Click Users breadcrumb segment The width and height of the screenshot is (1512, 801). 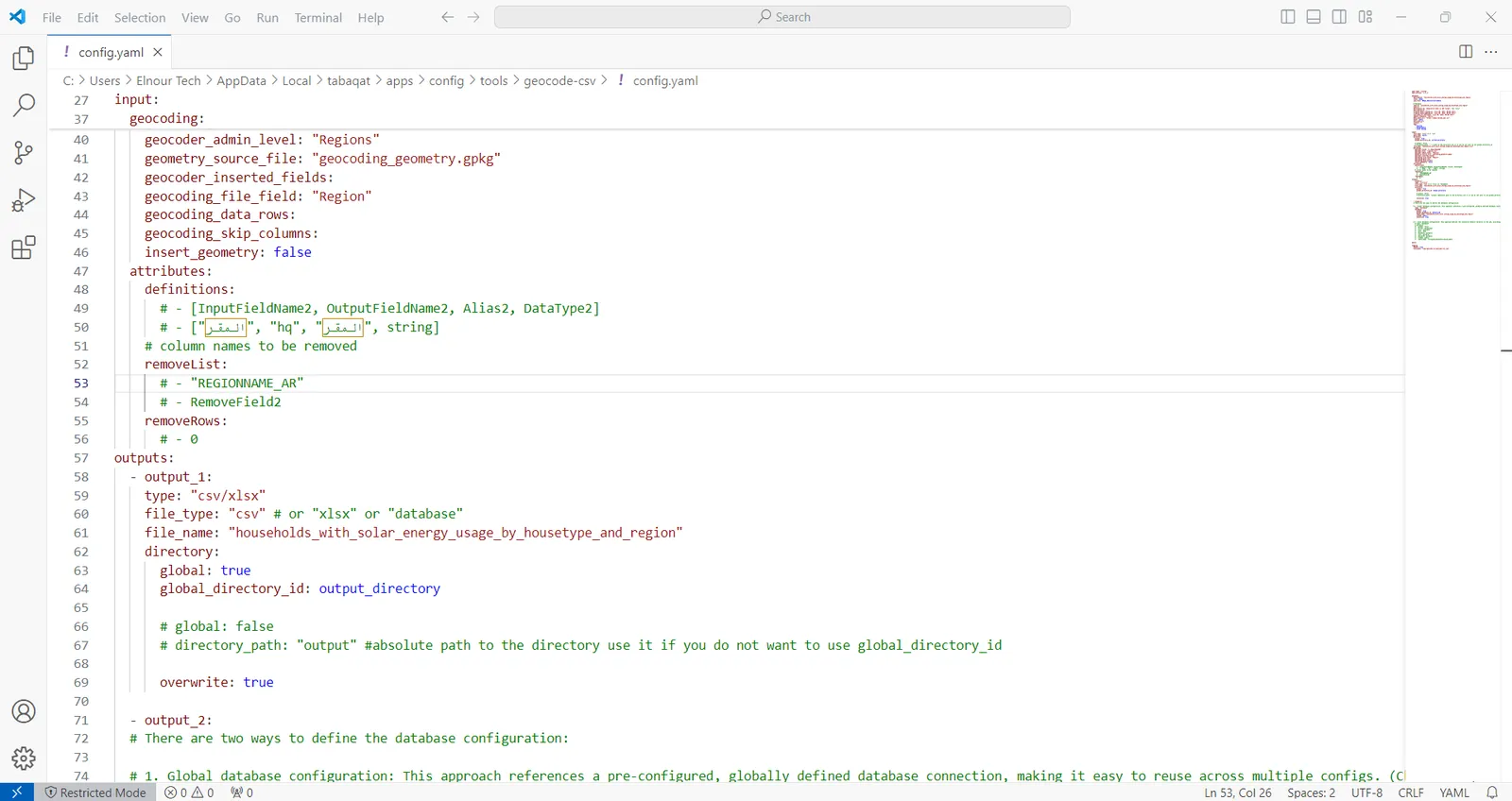coord(105,80)
